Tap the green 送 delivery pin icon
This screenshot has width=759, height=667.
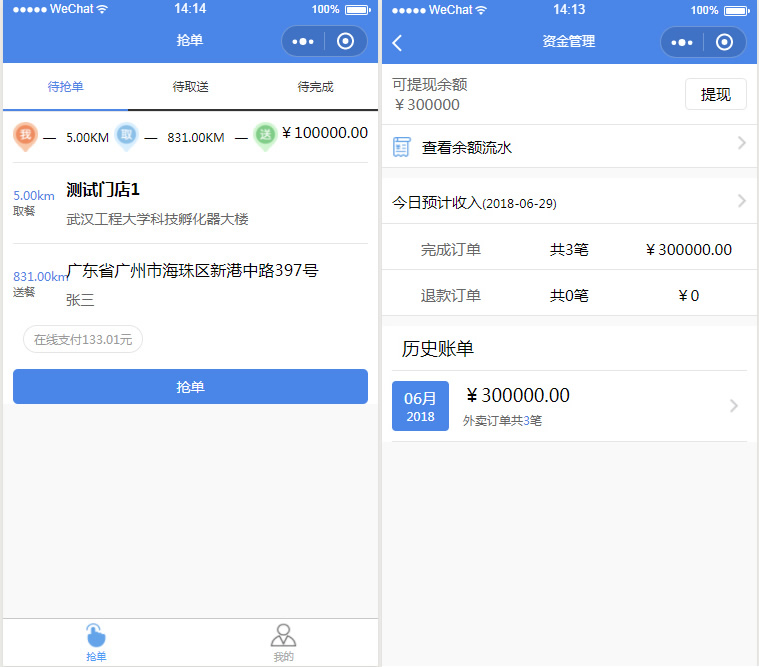click(265, 136)
